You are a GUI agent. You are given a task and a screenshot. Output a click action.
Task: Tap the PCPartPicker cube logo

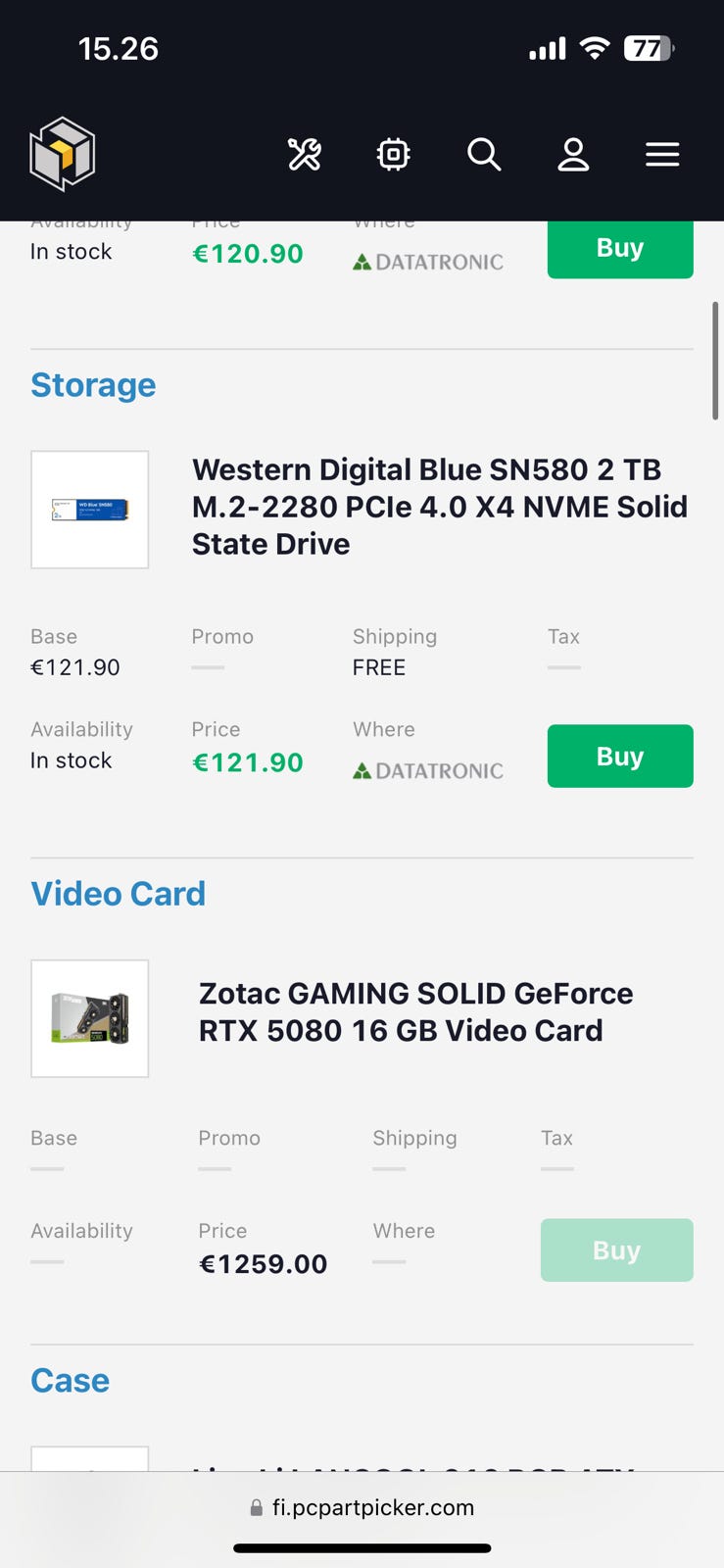click(62, 154)
